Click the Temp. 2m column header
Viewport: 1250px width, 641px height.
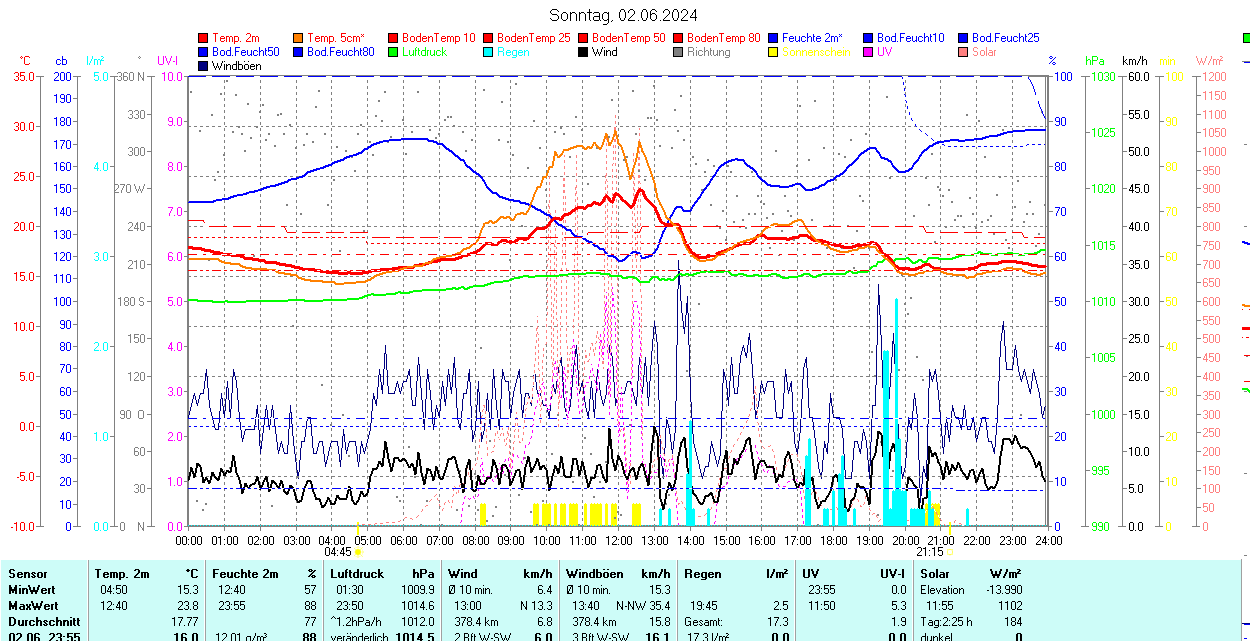click(122, 574)
